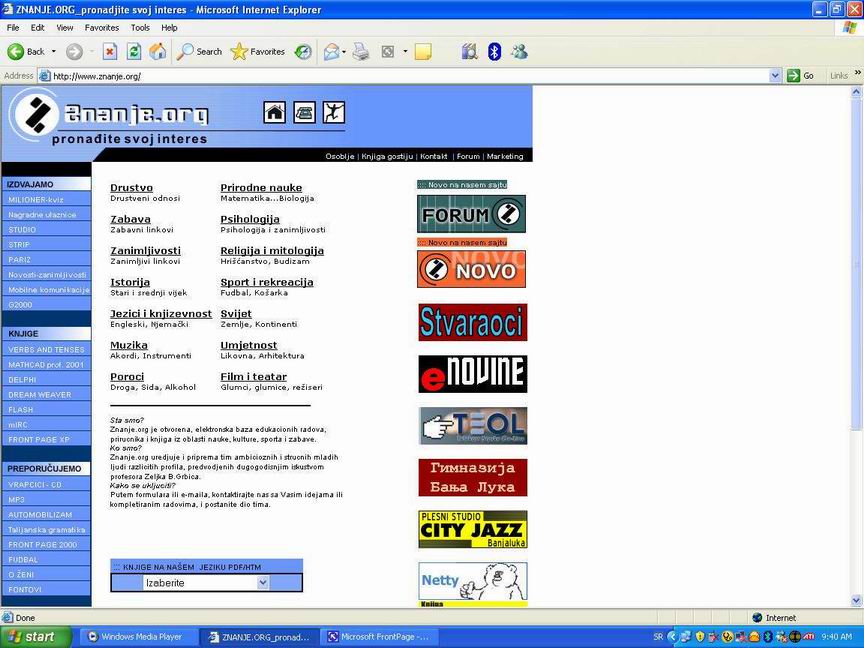The height and width of the screenshot is (648, 864).
Task: Open the View menu
Action: point(64,28)
